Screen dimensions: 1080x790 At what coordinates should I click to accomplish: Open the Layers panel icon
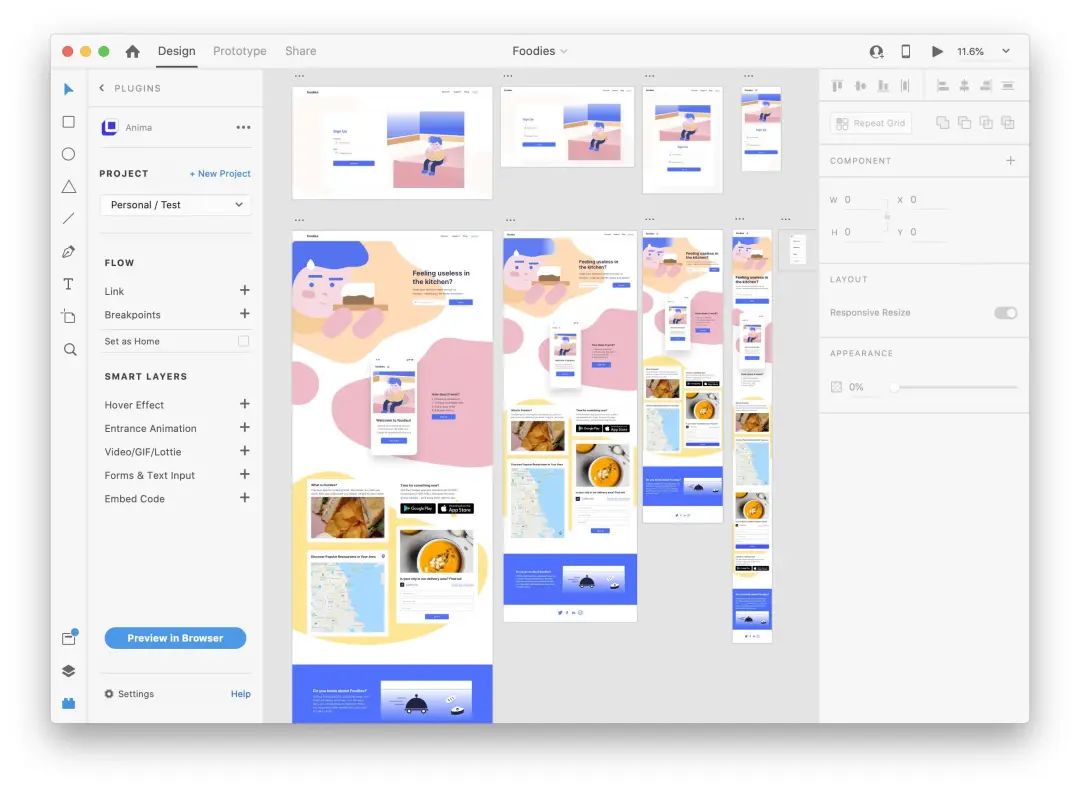68,671
